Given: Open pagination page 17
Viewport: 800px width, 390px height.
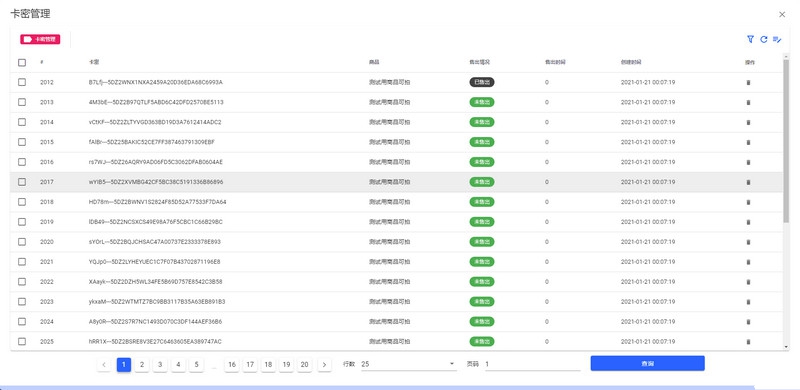Looking at the screenshot, I should click(x=250, y=364).
